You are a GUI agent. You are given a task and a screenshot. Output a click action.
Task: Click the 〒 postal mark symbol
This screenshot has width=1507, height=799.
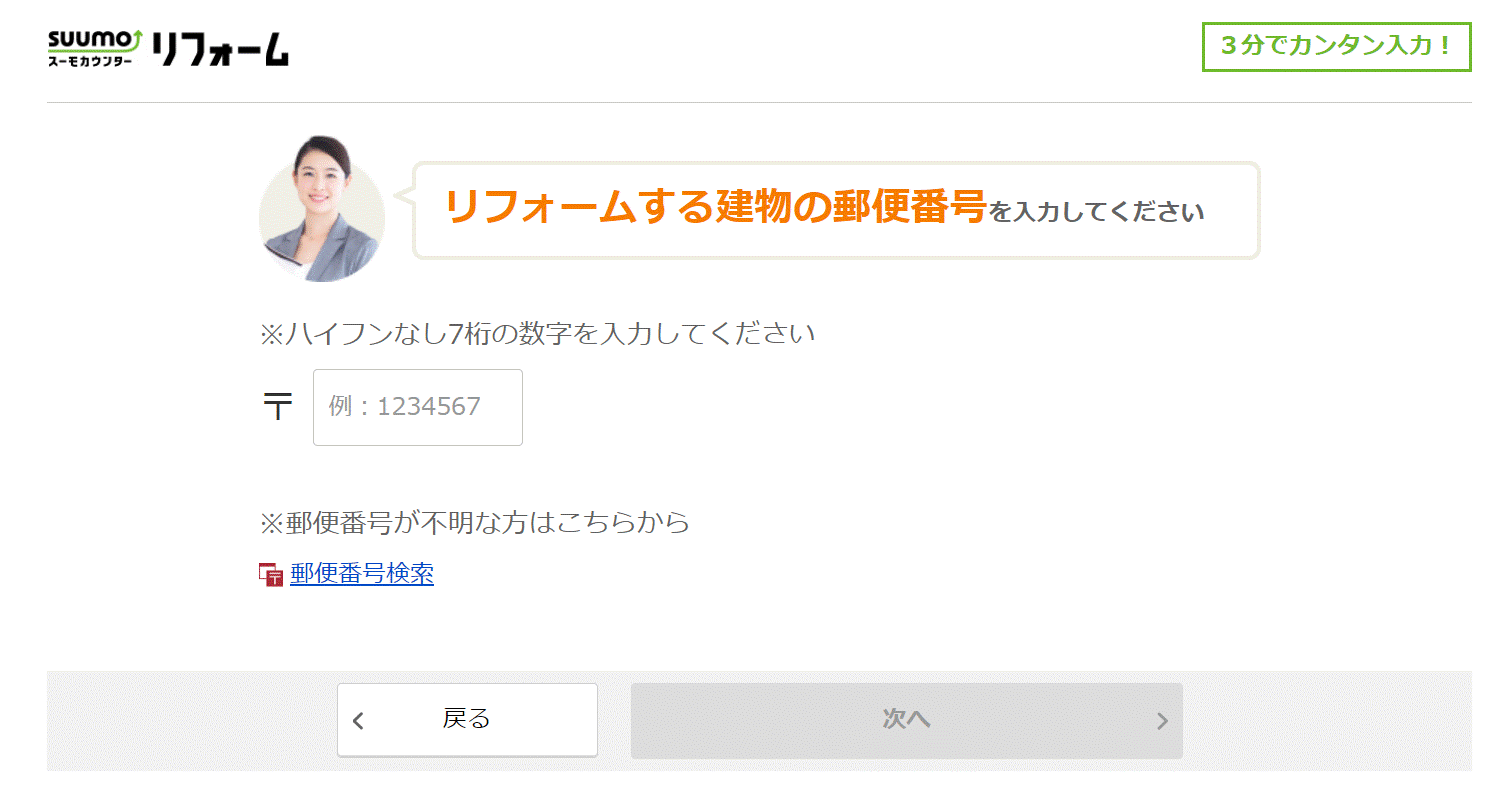point(278,406)
